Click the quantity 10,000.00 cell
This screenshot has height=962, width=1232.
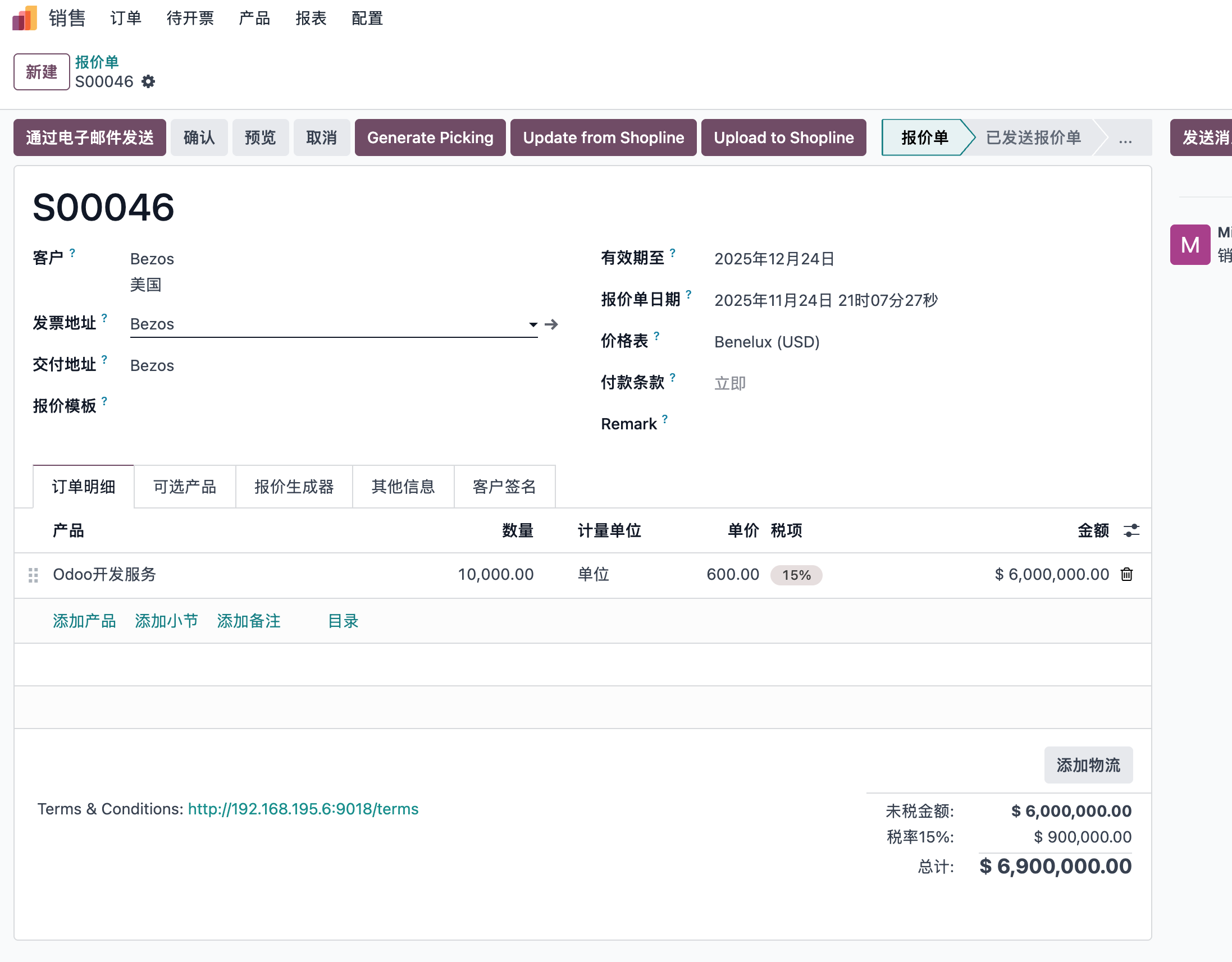tap(495, 575)
